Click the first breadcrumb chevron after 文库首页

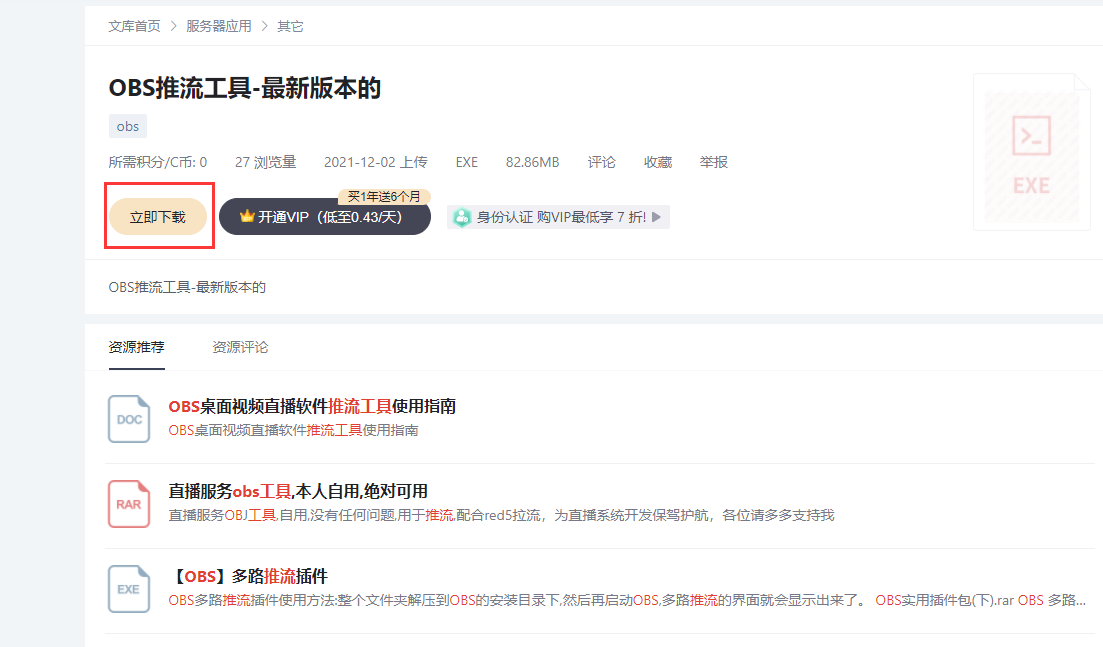tap(173, 26)
